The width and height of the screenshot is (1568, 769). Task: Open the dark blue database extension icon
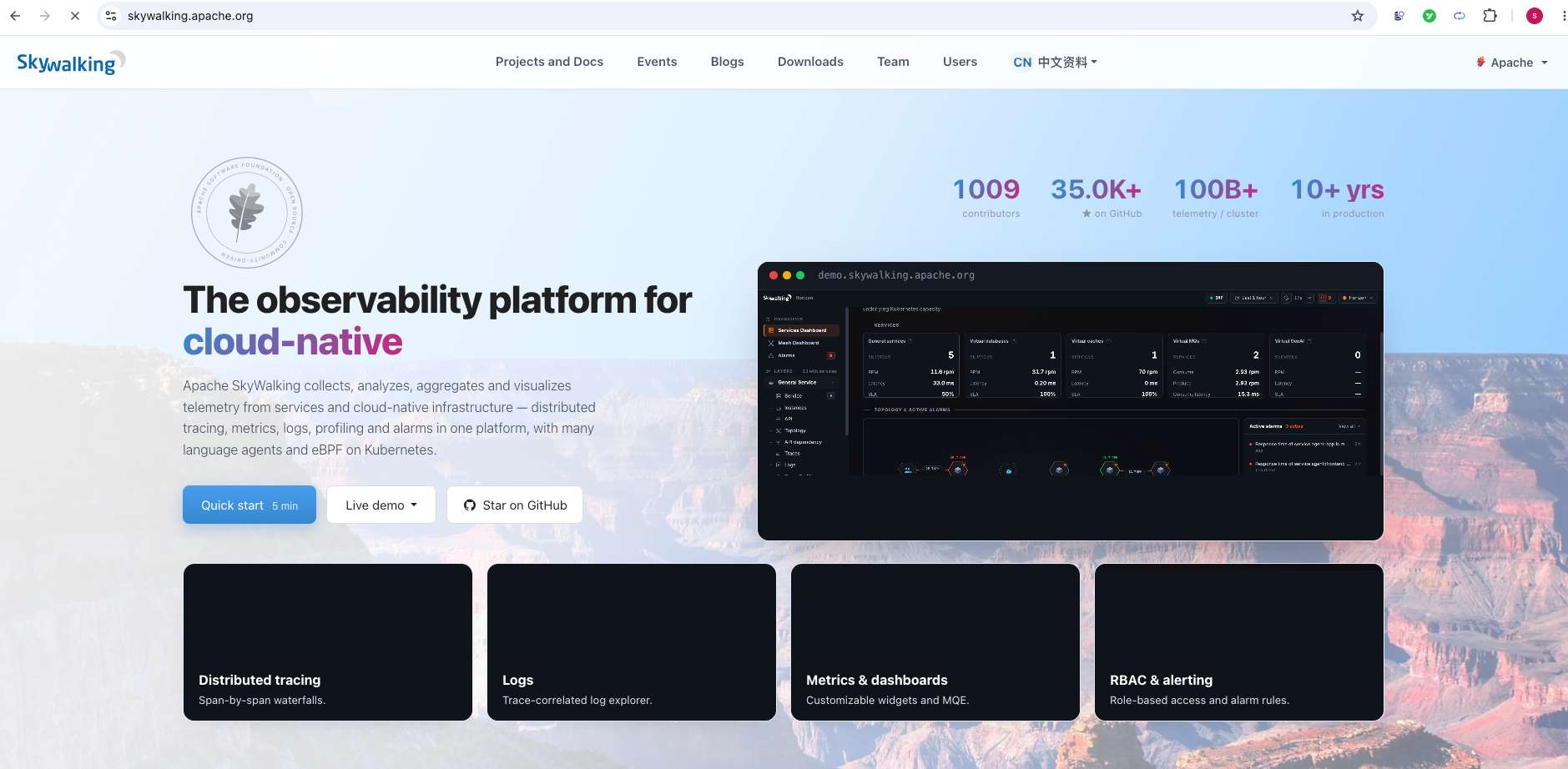1399,16
